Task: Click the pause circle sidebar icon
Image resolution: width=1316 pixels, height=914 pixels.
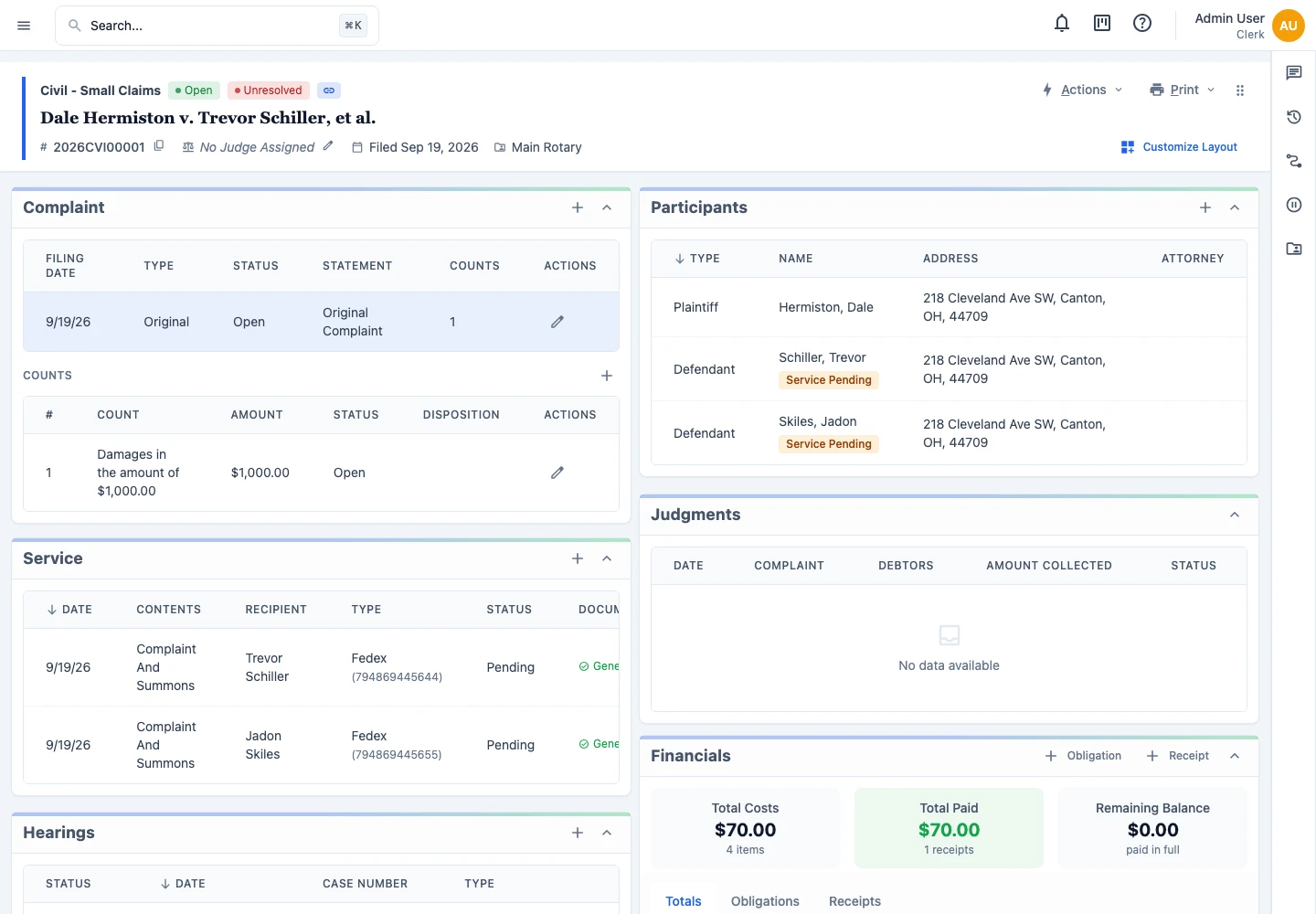Action: (x=1294, y=205)
